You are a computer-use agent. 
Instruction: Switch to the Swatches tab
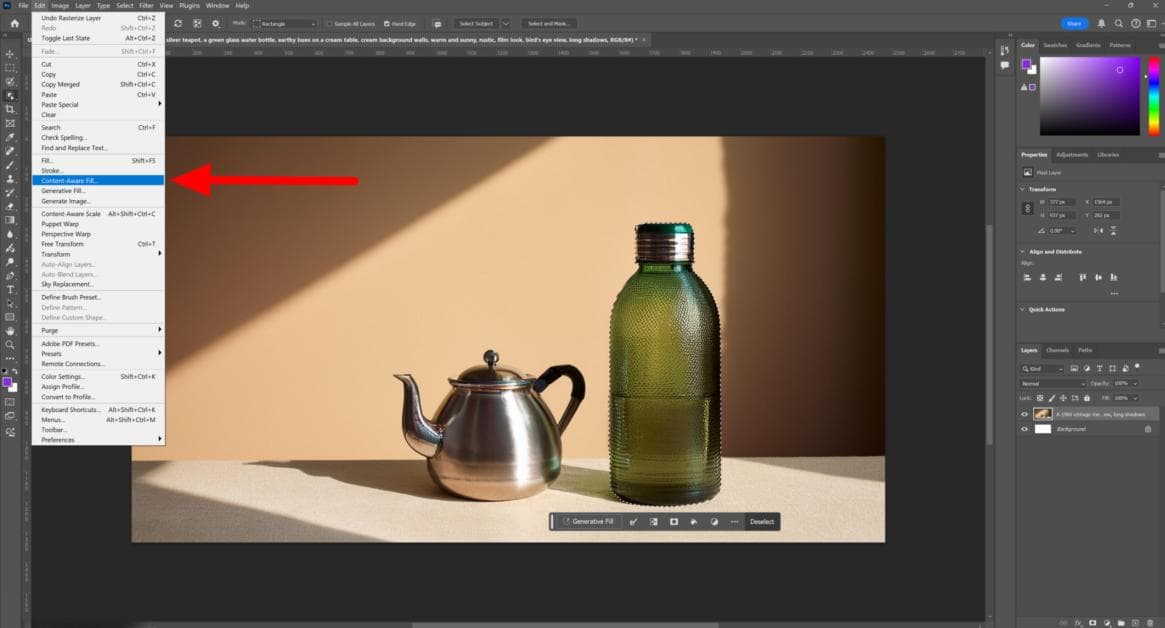pos(1054,45)
